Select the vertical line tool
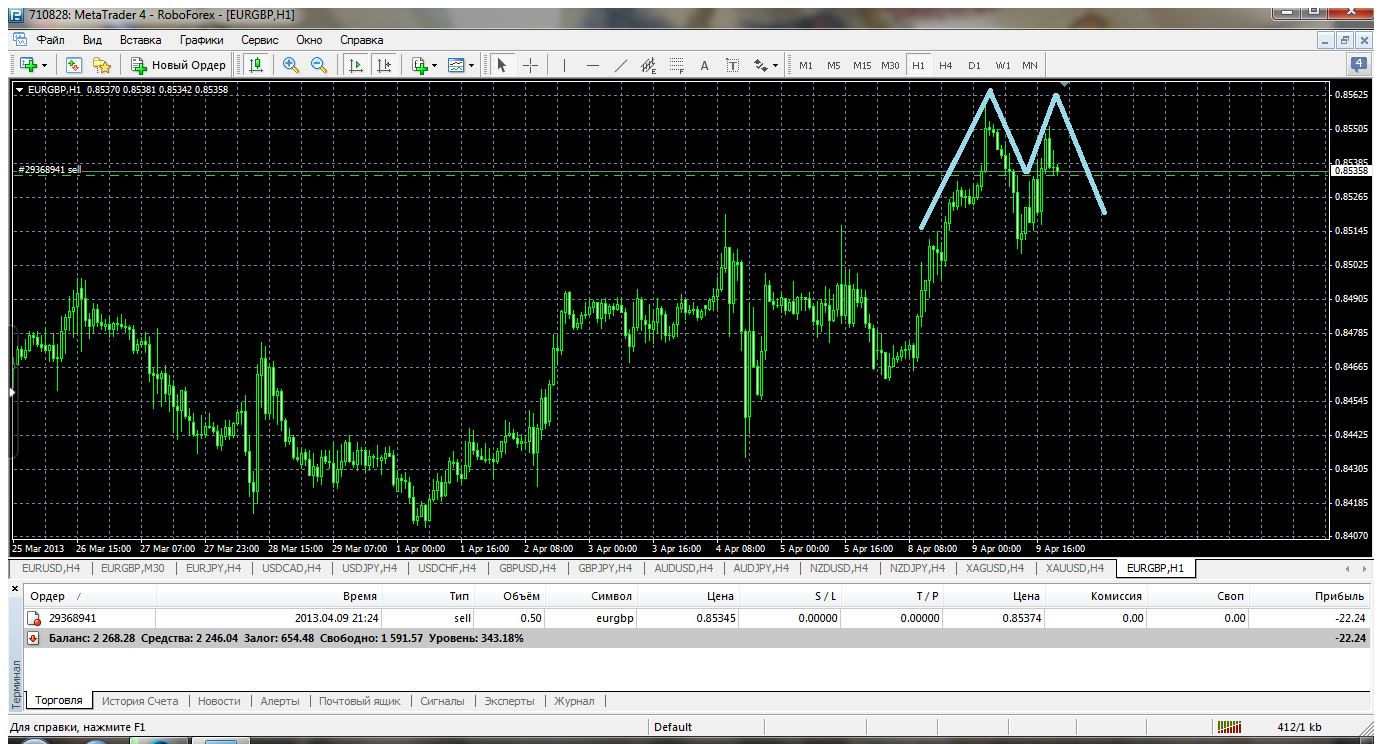This screenshot has height=744, width=1382. 565,65
